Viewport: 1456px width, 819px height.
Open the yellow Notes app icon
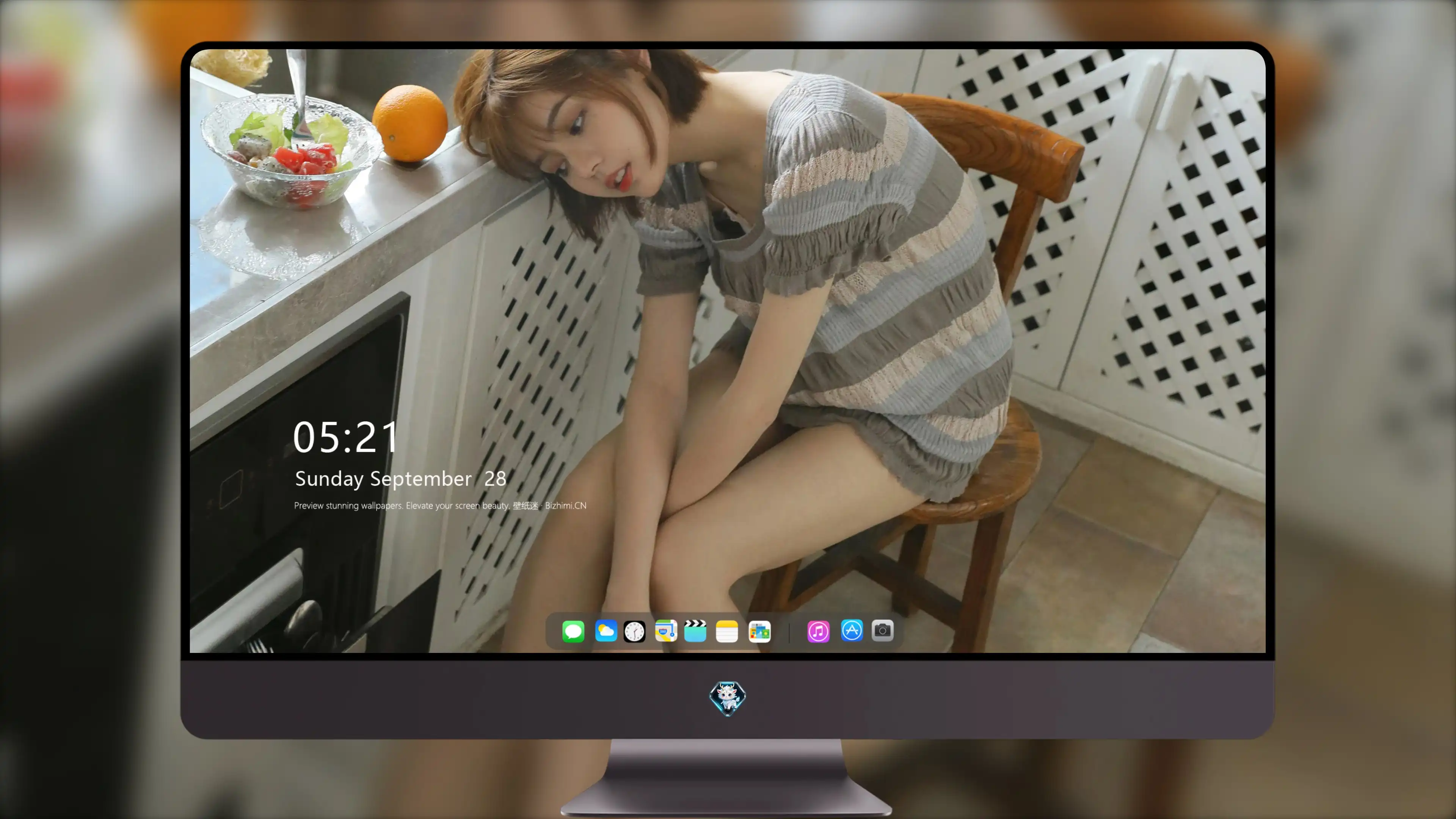tap(727, 631)
